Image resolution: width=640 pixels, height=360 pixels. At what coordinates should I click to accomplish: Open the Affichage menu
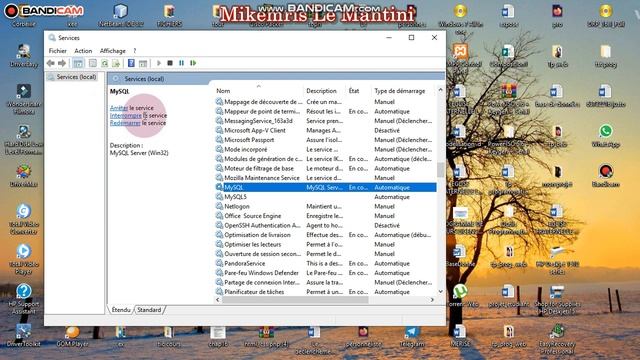[113, 51]
